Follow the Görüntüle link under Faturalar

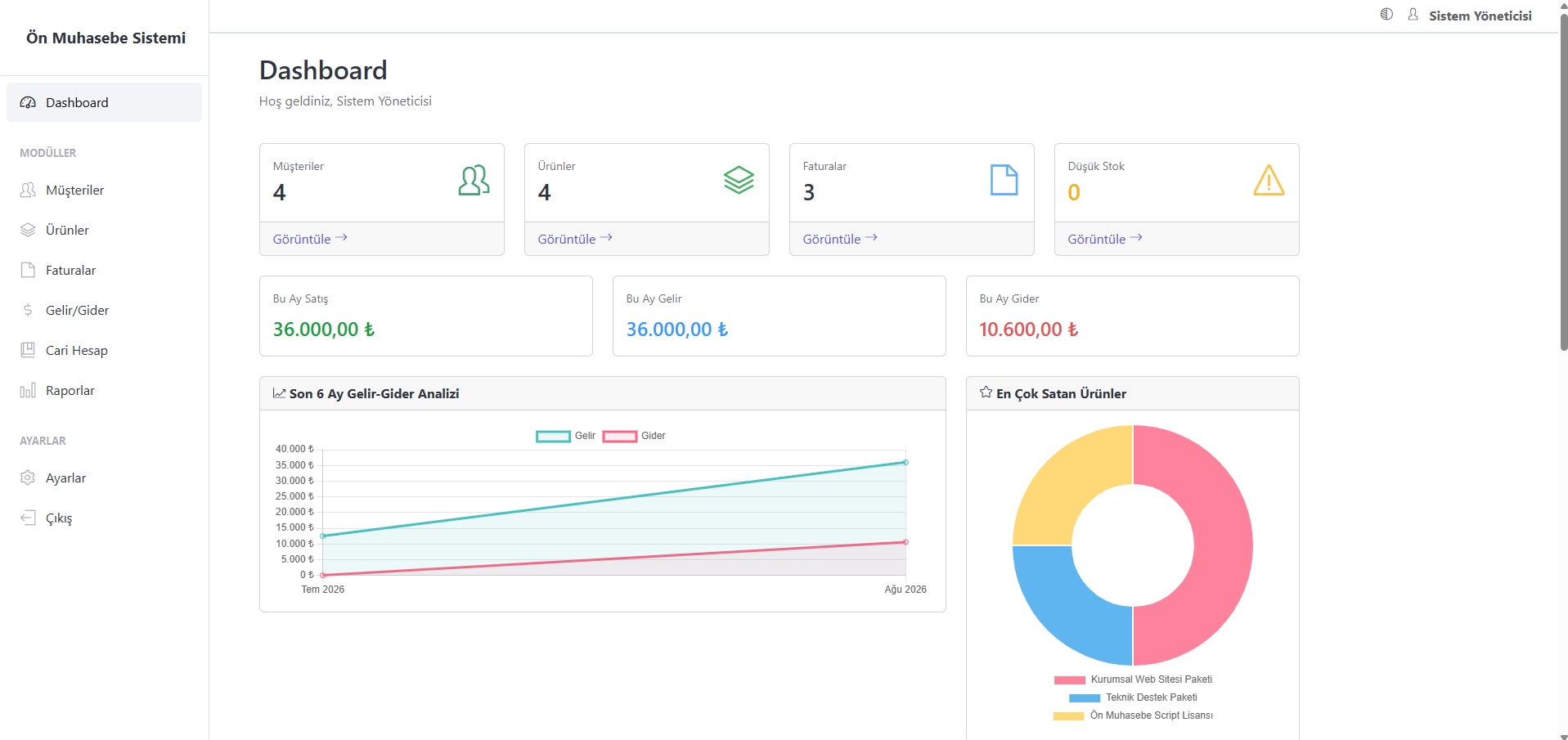(840, 239)
